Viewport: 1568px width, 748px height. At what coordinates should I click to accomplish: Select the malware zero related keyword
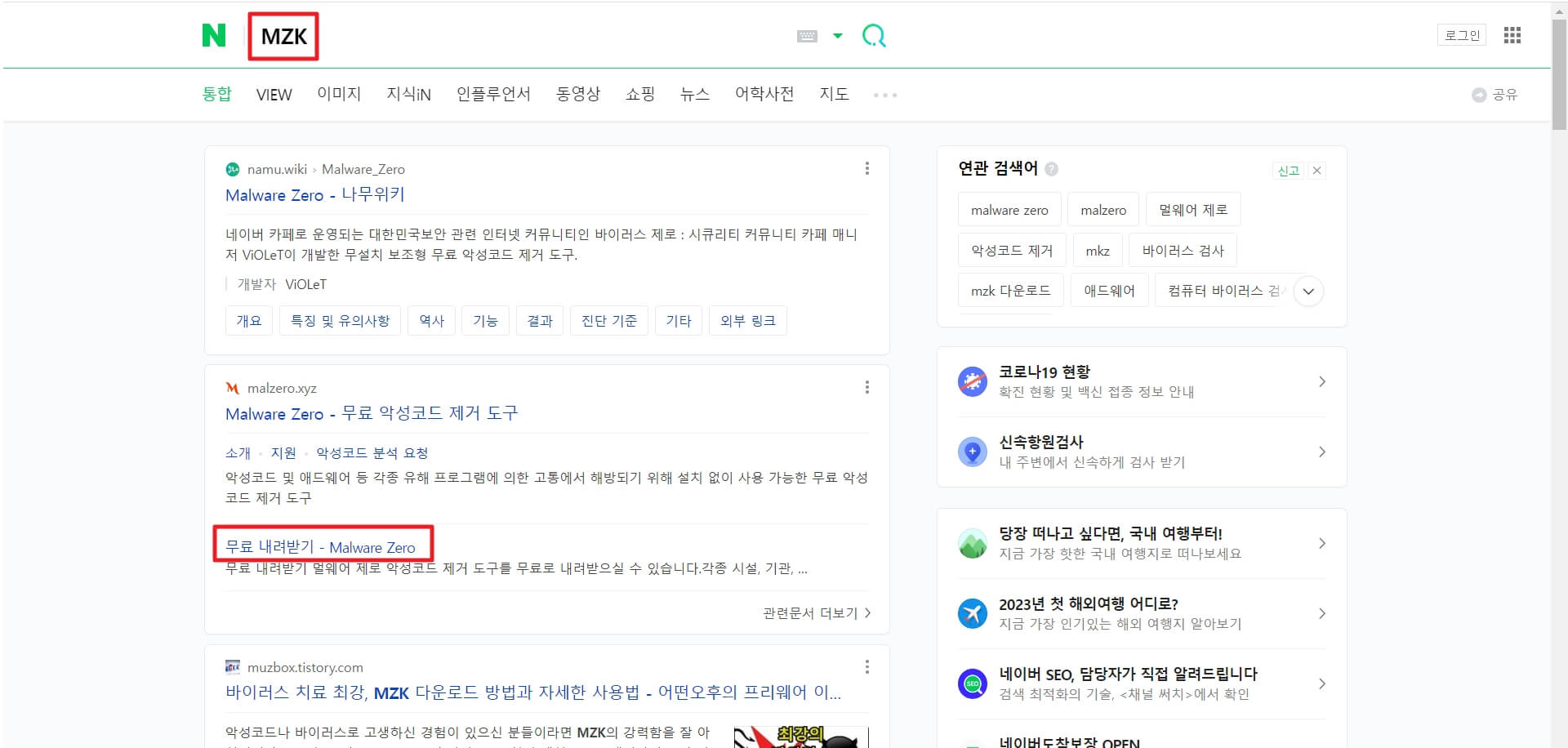1009,209
